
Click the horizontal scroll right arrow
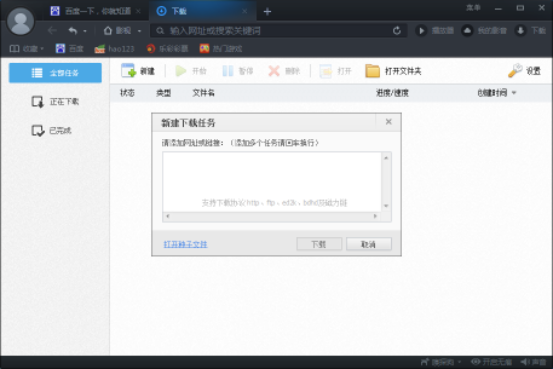375,216
